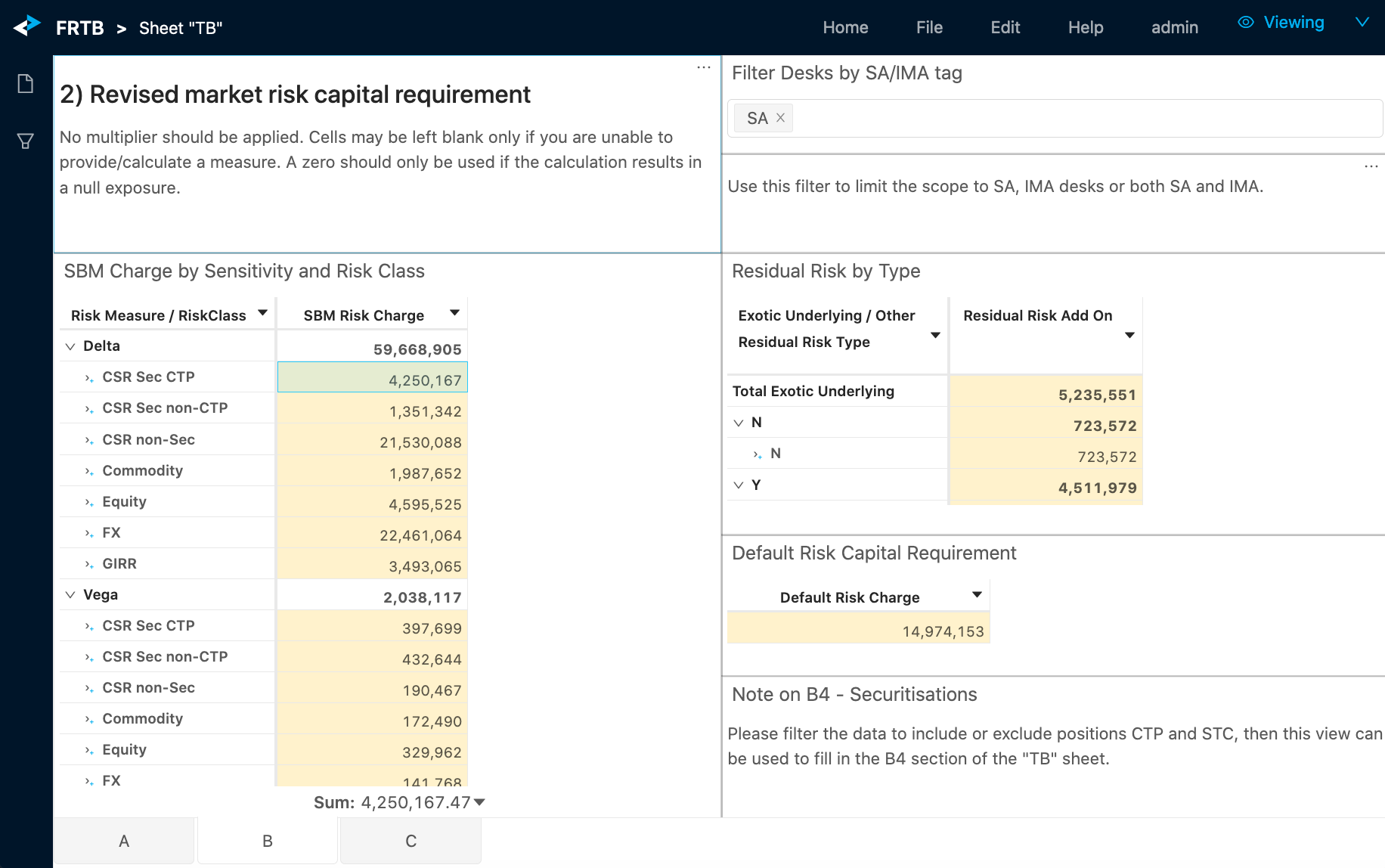The width and height of the screenshot is (1385, 868).
Task: Click the FRTB breadcrumb link
Action: pyautogui.click(x=80, y=28)
